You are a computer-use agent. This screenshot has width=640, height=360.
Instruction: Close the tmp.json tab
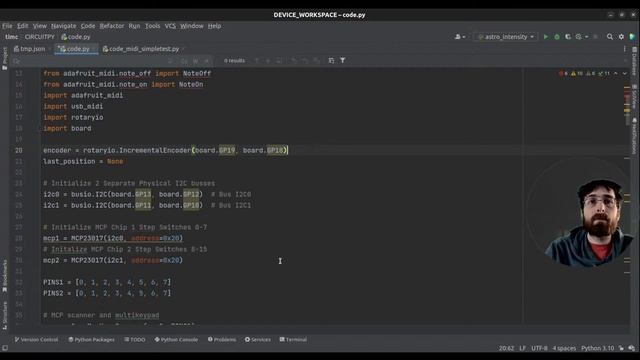50,49
